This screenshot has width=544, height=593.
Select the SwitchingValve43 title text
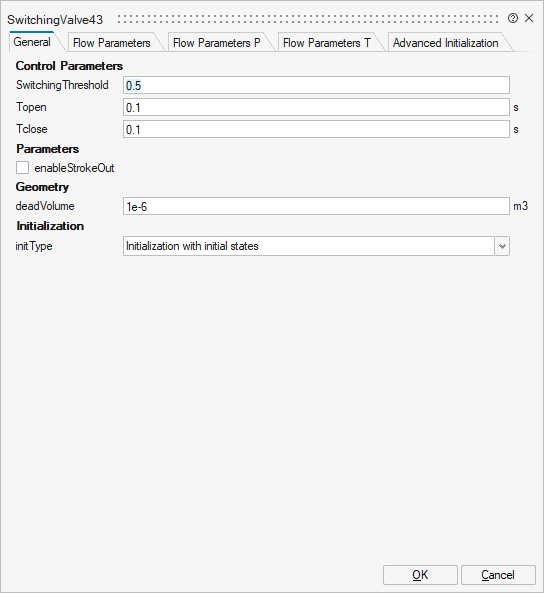(x=55, y=20)
